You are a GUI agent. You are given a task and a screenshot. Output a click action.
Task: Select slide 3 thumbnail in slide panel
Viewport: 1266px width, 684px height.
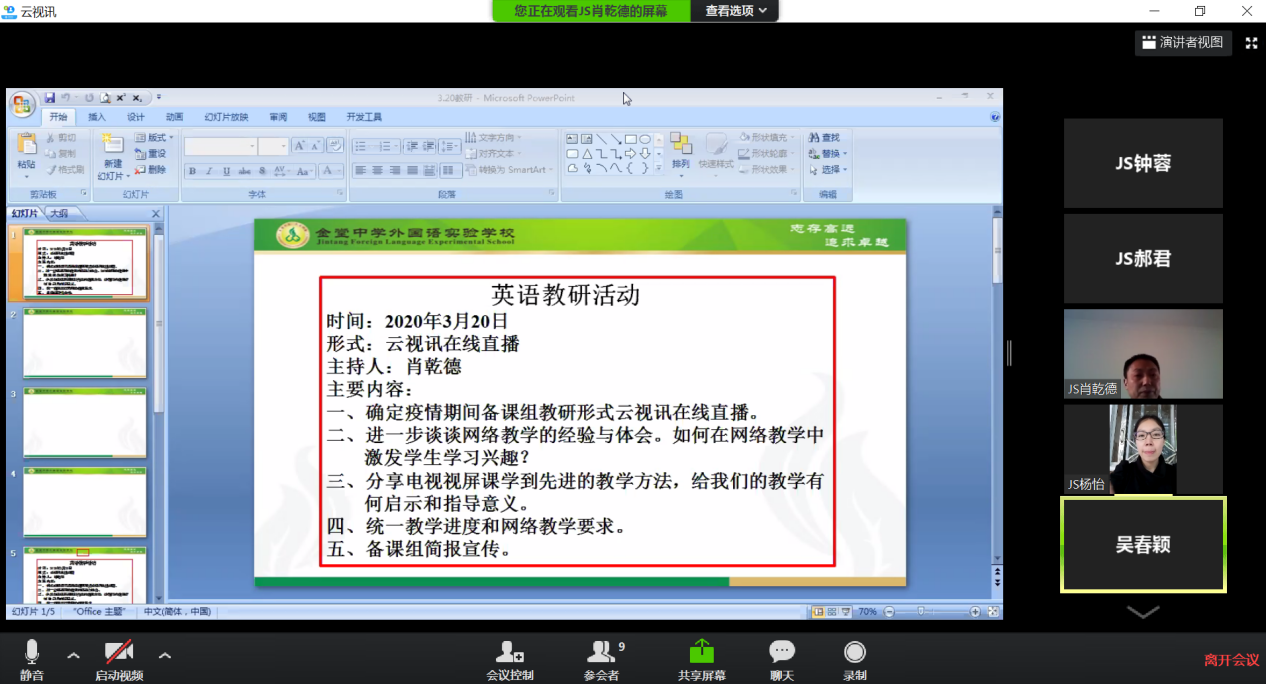pos(85,423)
